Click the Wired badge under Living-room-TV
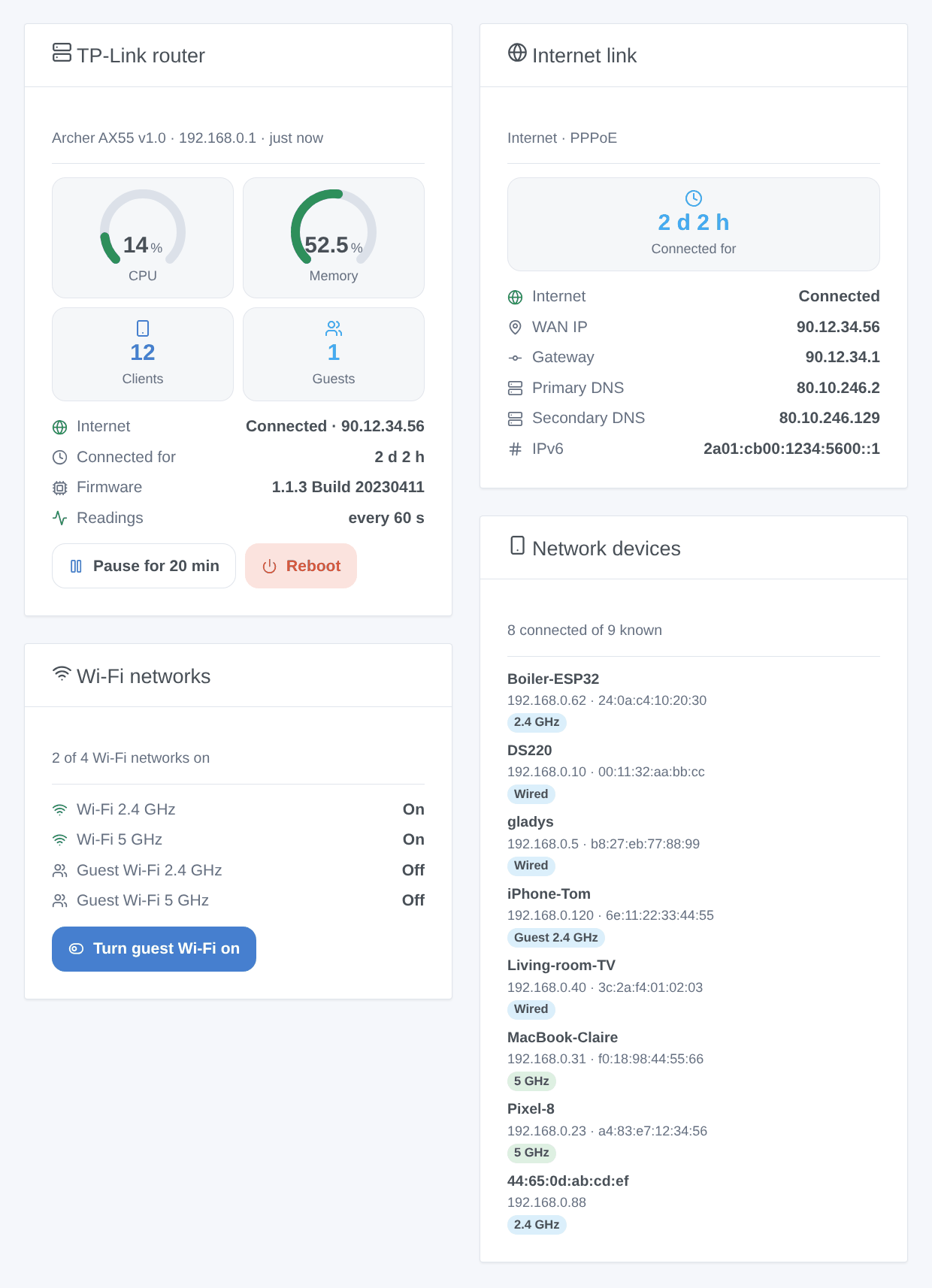932x1288 pixels. point(531,1009)
